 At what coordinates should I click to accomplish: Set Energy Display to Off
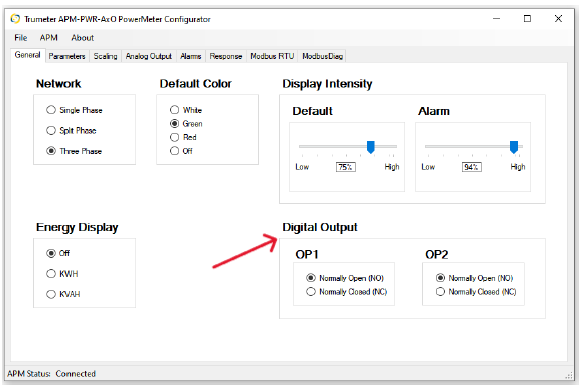coord(58,253)
